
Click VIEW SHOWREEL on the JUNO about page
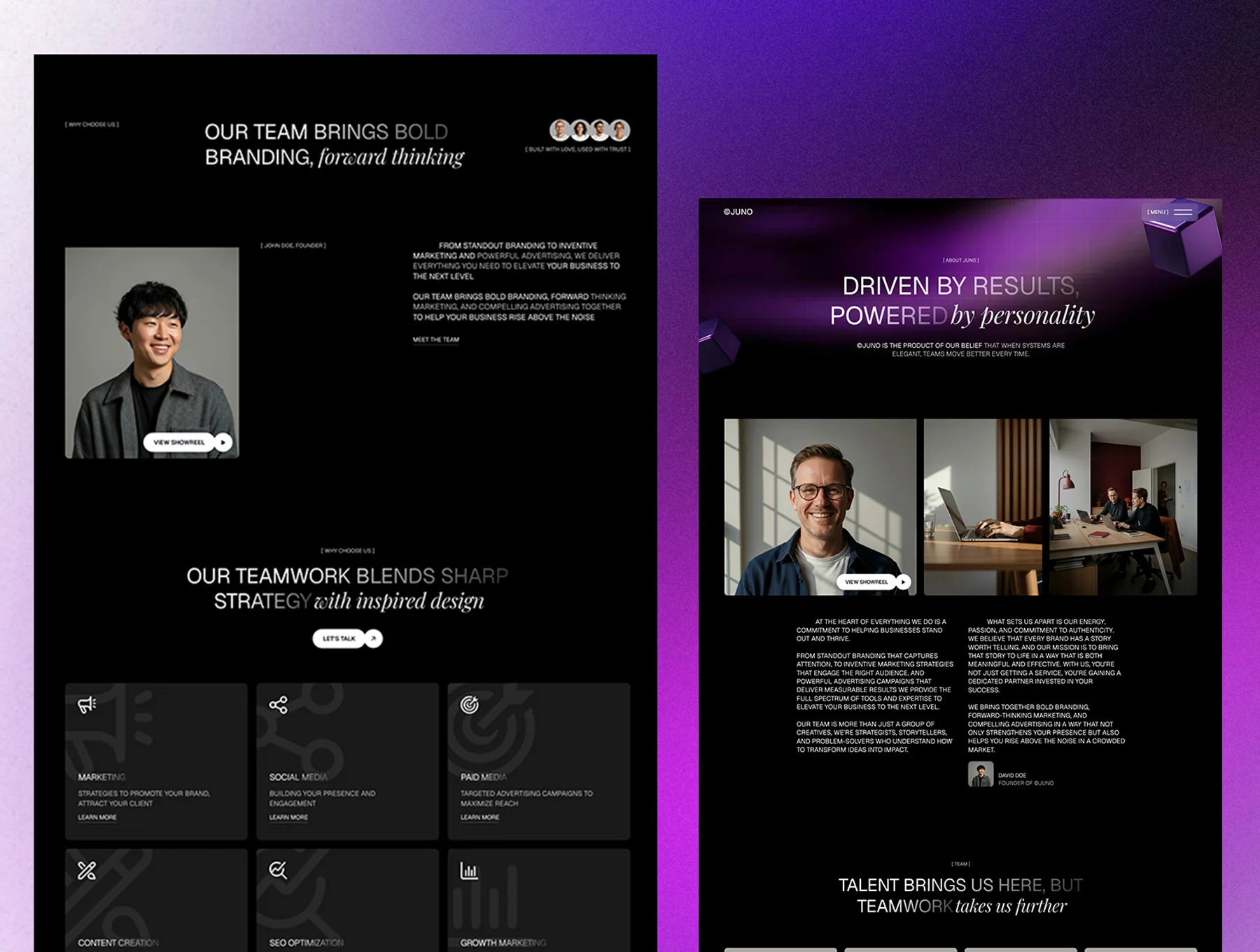coord(868,581)
